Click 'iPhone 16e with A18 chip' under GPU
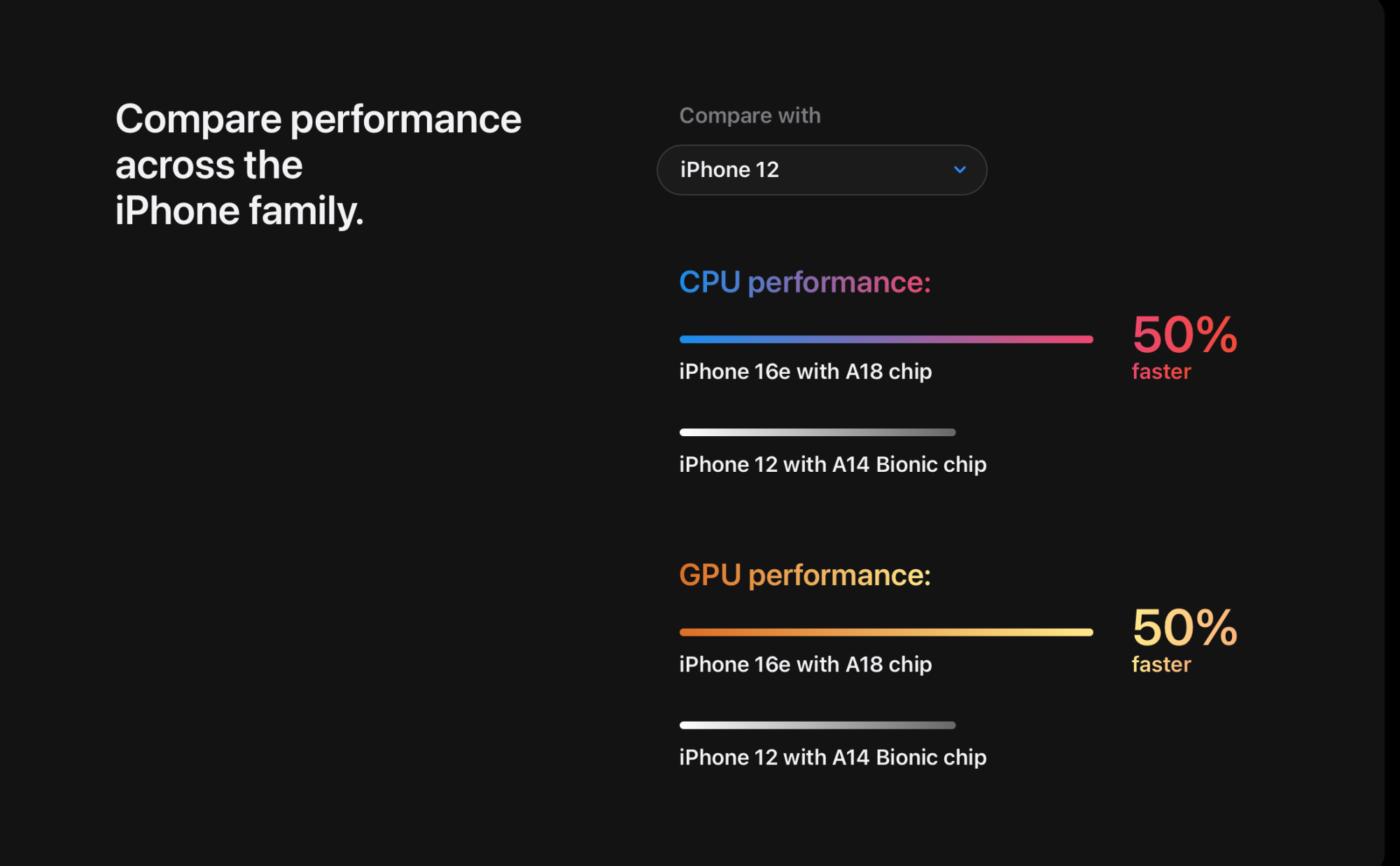The image size is (1400, 866). [x=805, y=664]
